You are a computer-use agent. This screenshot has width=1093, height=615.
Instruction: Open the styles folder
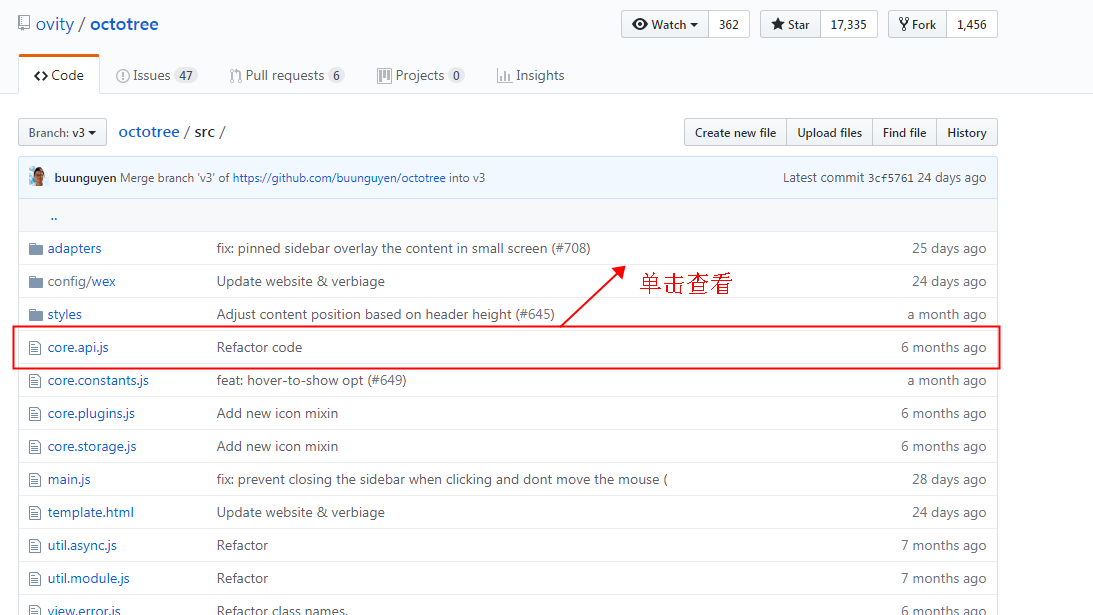pos(64,314)
